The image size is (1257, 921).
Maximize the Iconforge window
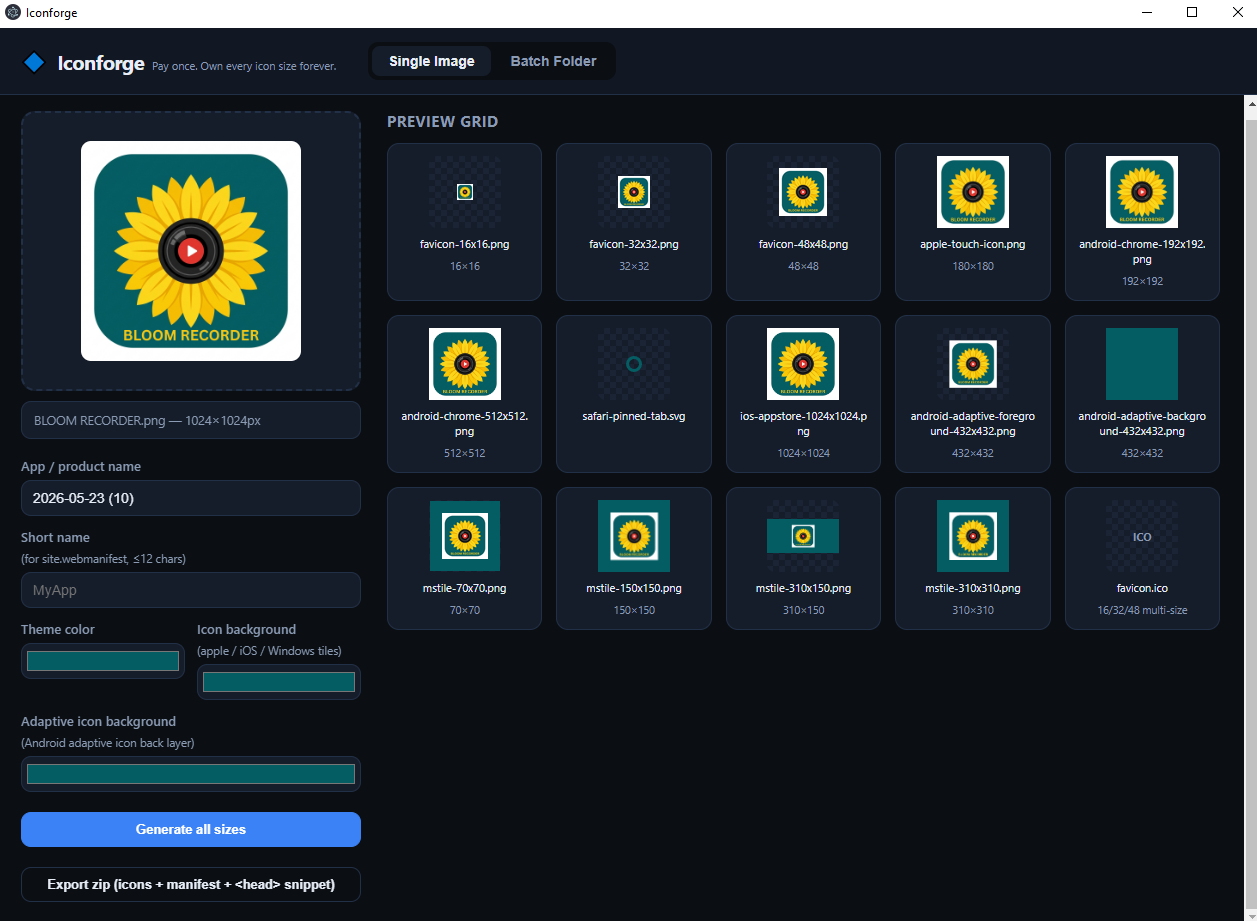(x=1192, y=13)
